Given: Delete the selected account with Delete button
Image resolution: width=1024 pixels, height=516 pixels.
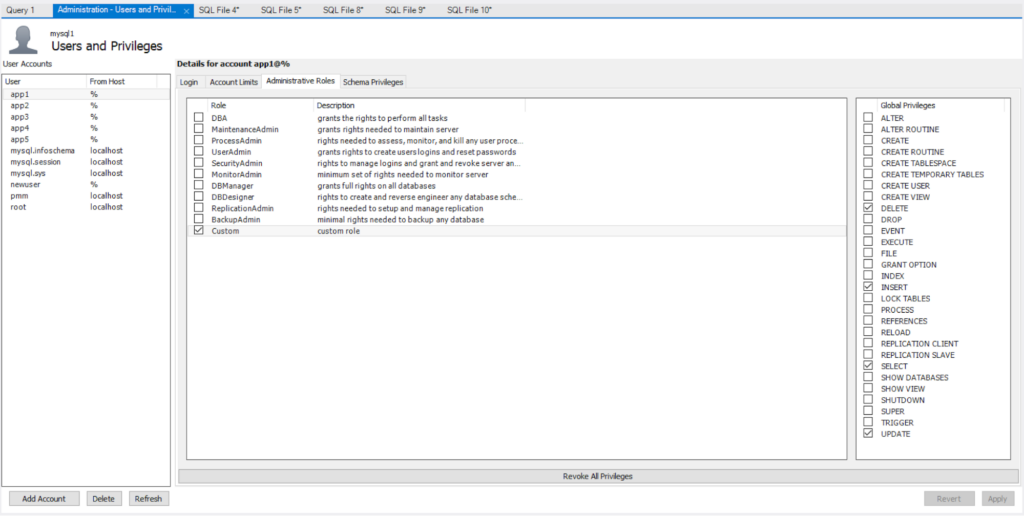Looking at the screenshot, I should [103, 498].
